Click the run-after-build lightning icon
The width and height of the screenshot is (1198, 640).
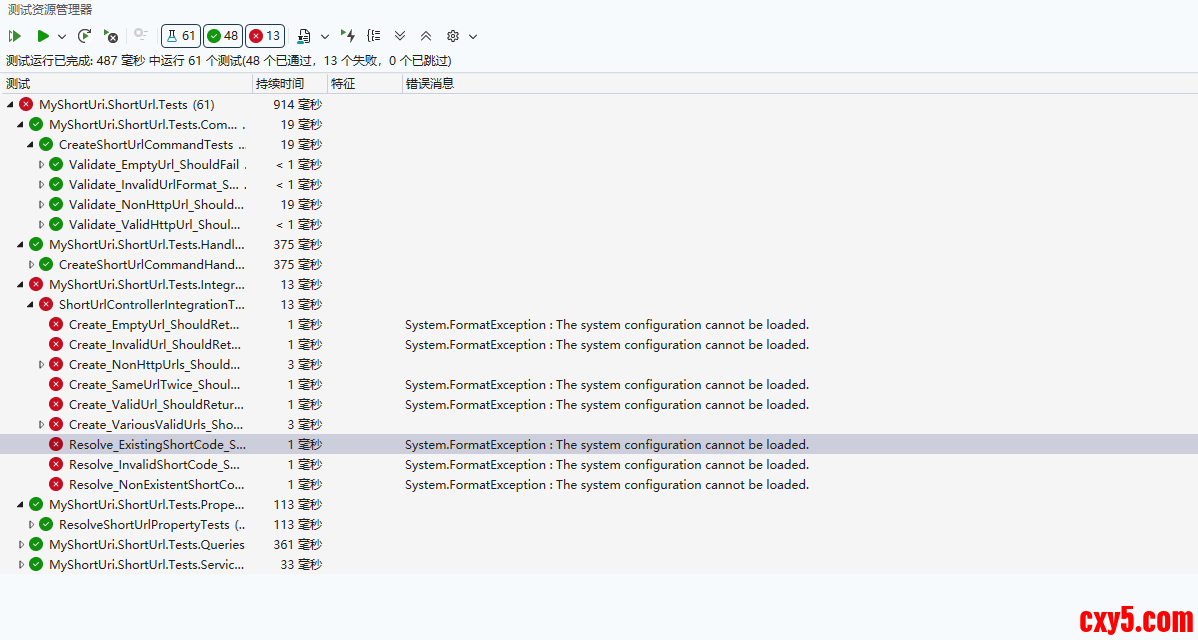348,36
